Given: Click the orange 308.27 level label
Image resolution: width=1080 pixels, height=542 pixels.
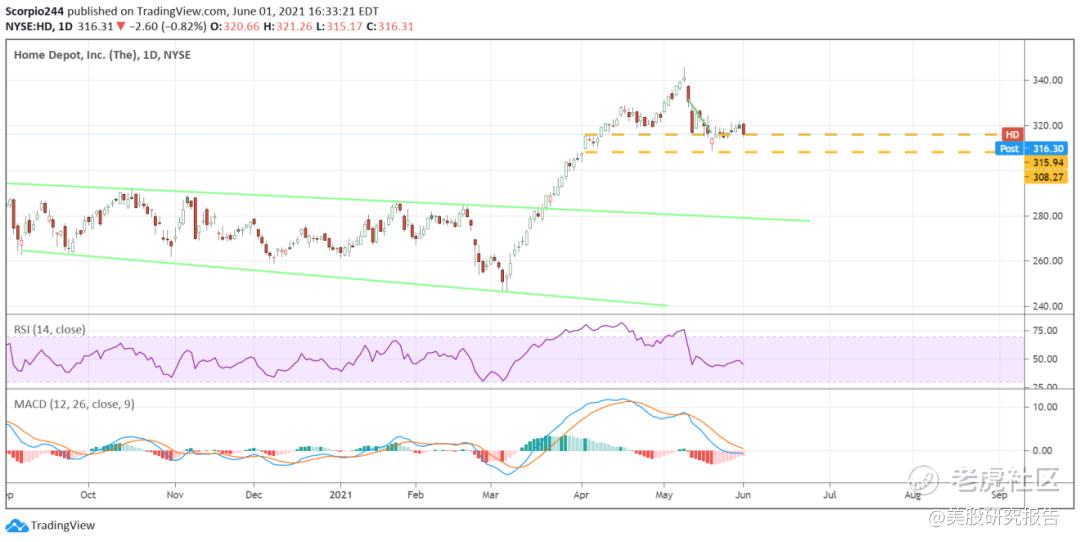Looking at the screenshot, I should coord(1046,176).
